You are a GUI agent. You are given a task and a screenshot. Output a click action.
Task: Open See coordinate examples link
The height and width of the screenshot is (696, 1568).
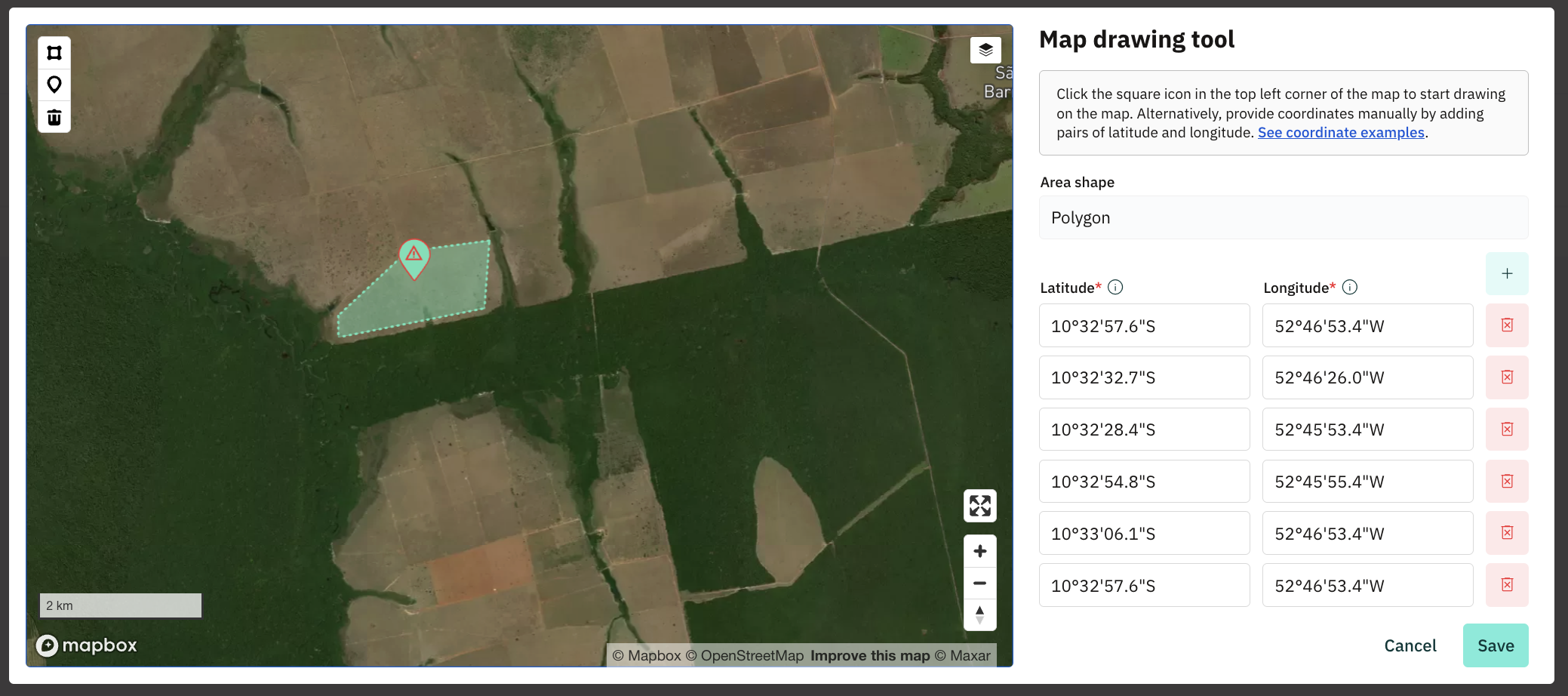pos(1341,133)
